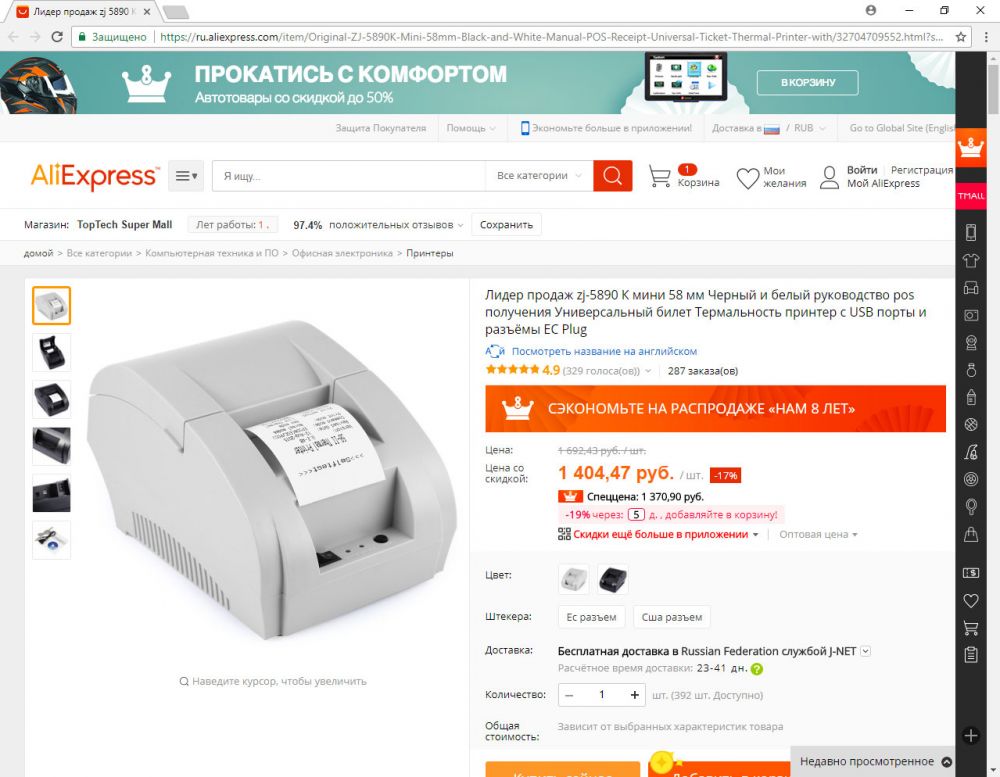Open the shopping cart icon
The height and width of the screenshot is (777, 1000).
[x=659, y=176]
